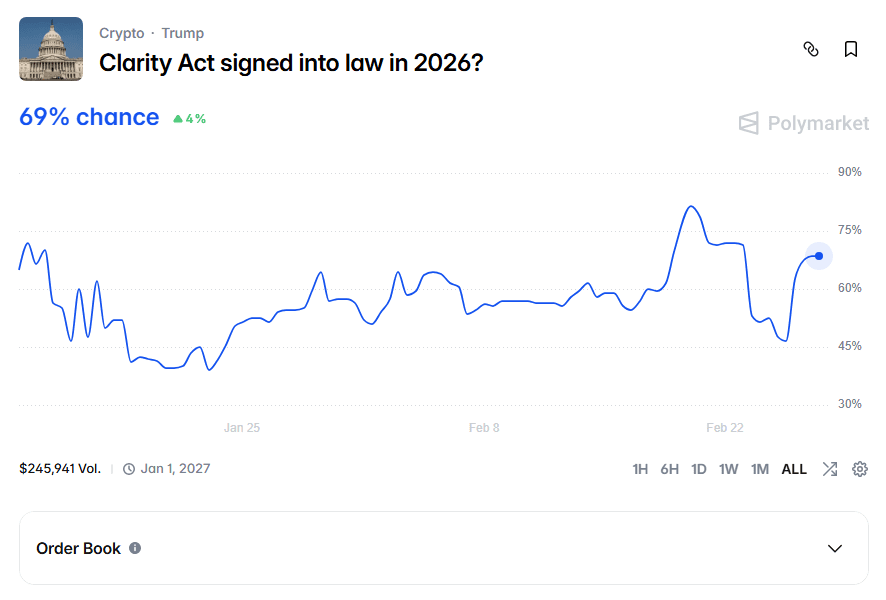Click the clock icon beside end date
The width and height of the screenshot is (886, 600).
pyautogui.click(x=129, y=469)
